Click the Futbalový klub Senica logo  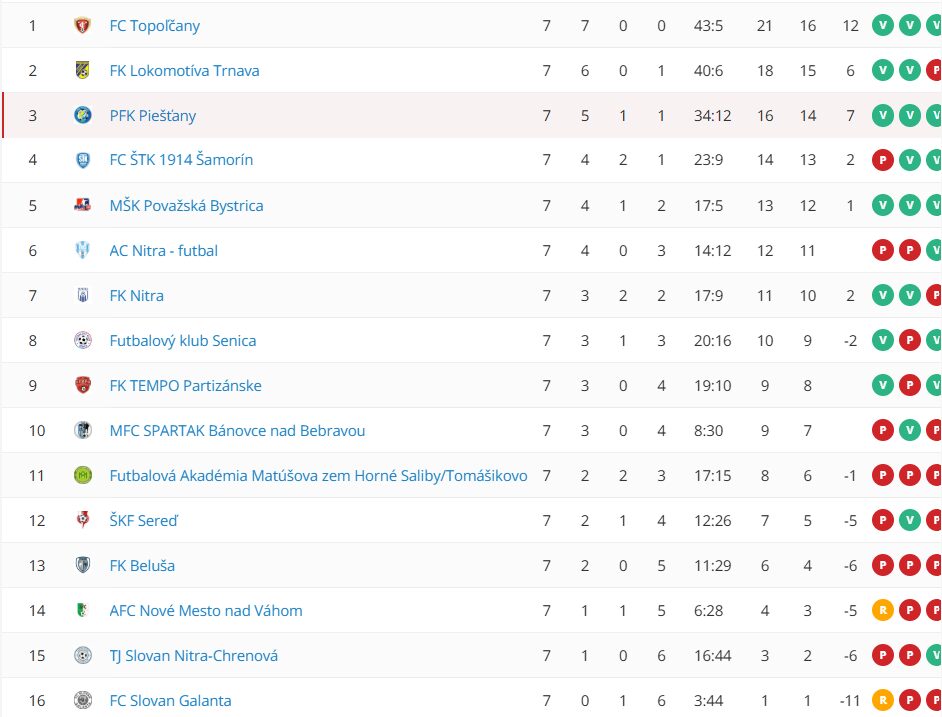[x=82, y=340]
